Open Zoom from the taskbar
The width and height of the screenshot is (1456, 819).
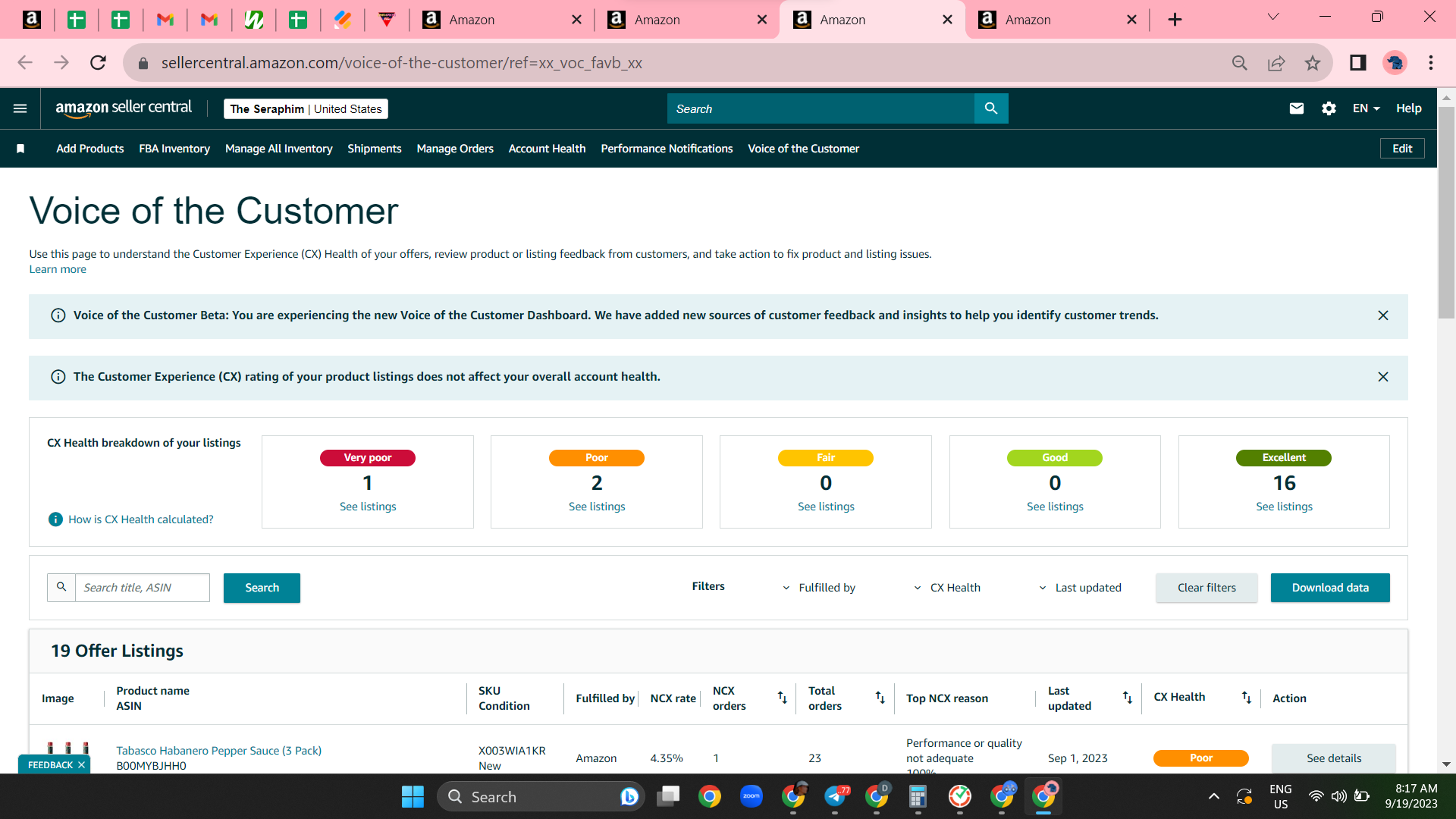[752, 796]
